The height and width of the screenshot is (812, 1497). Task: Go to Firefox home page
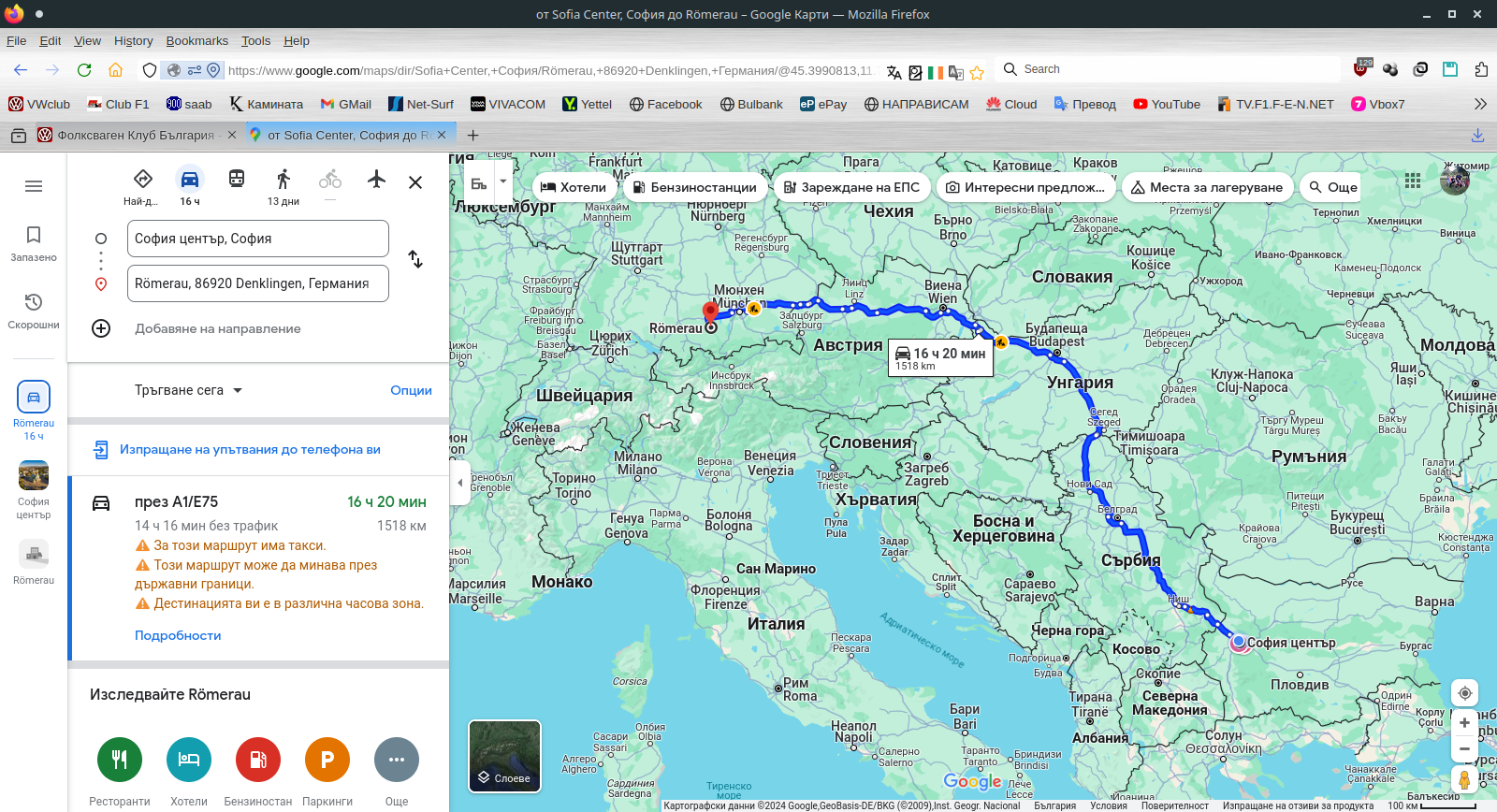click(115, 70)
